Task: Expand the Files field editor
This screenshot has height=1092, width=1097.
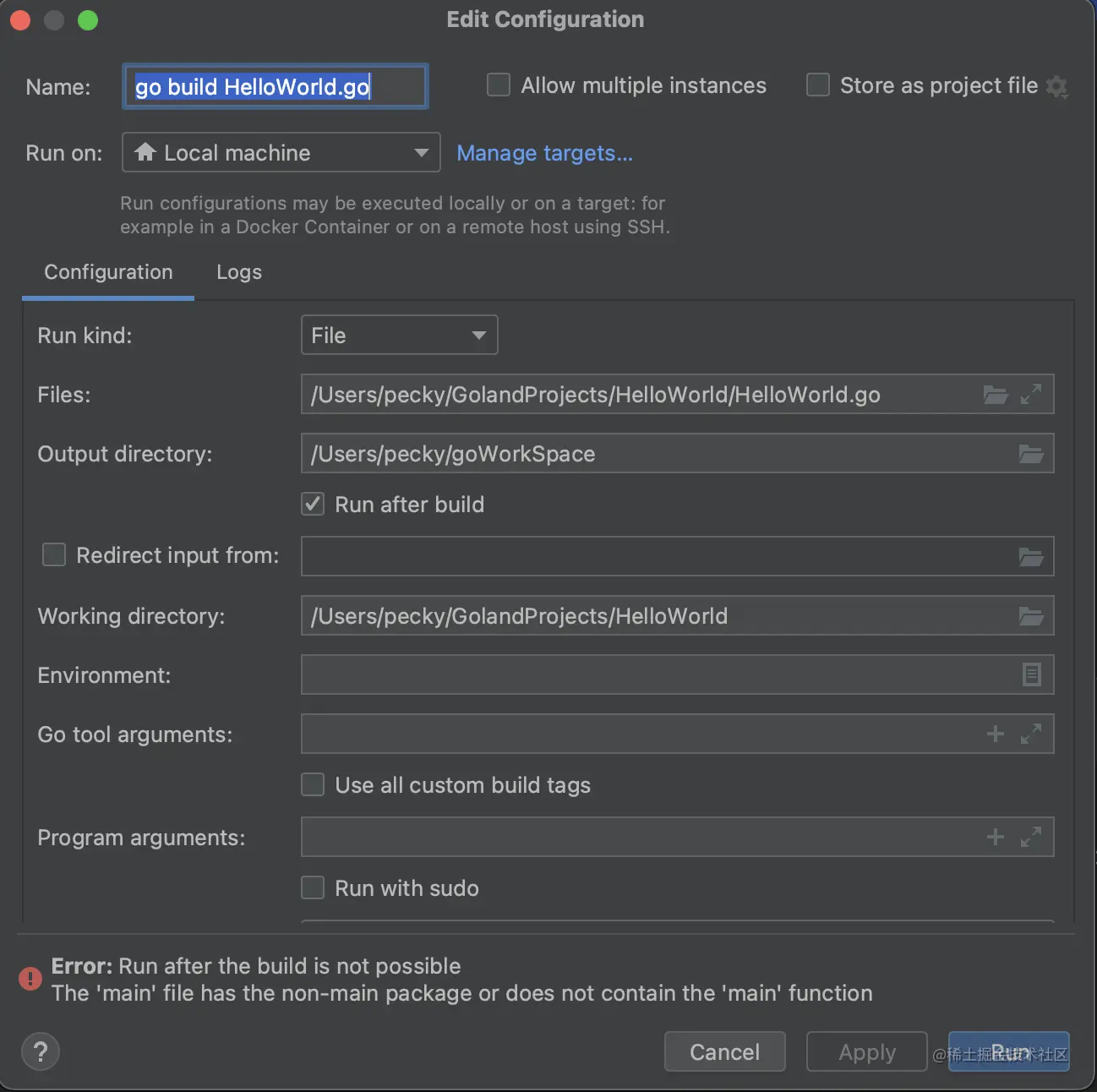Action: (x=1031, y=395)
